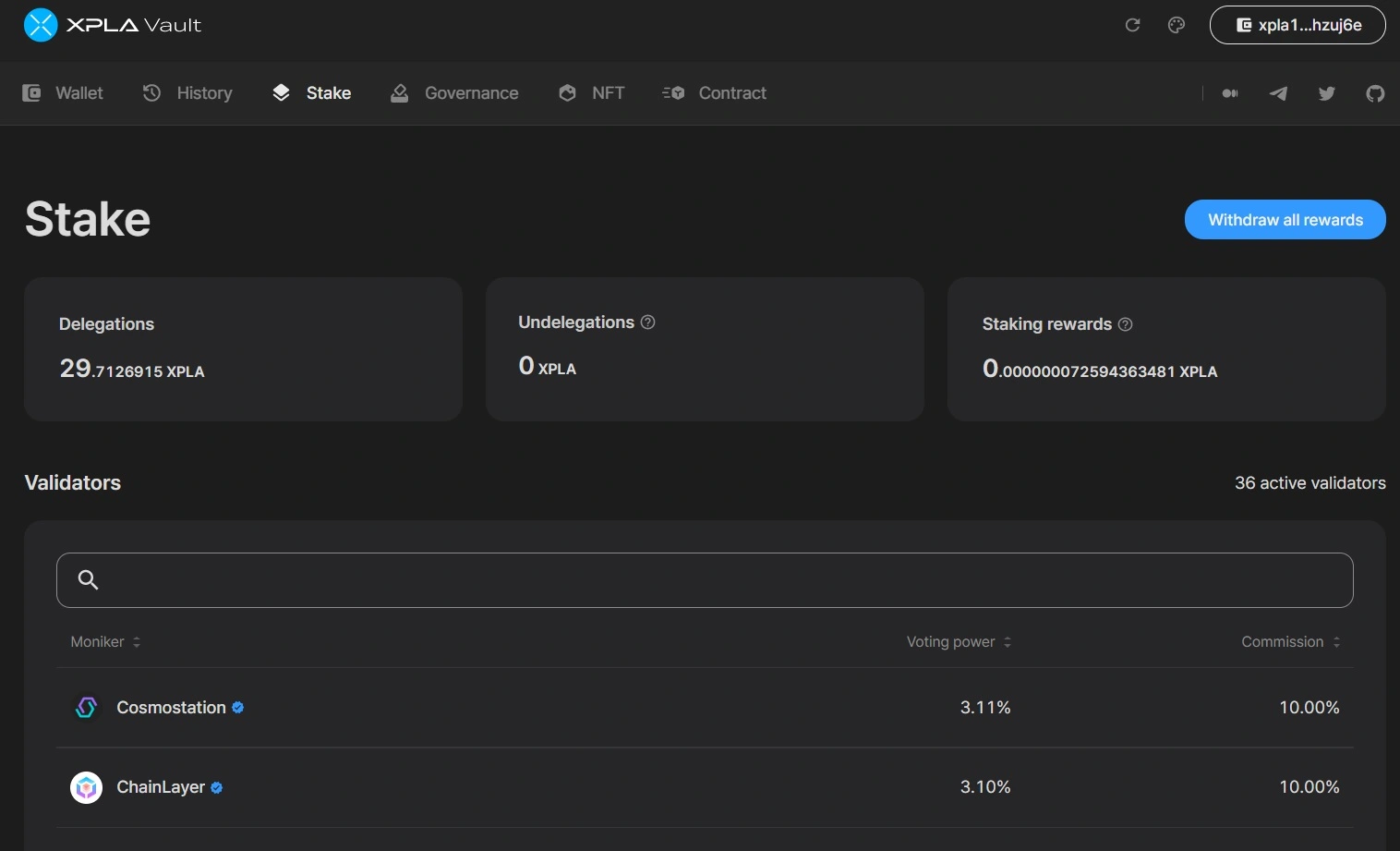Click the Governance icon
1400x851 pixels.
[x=399, y=93]
